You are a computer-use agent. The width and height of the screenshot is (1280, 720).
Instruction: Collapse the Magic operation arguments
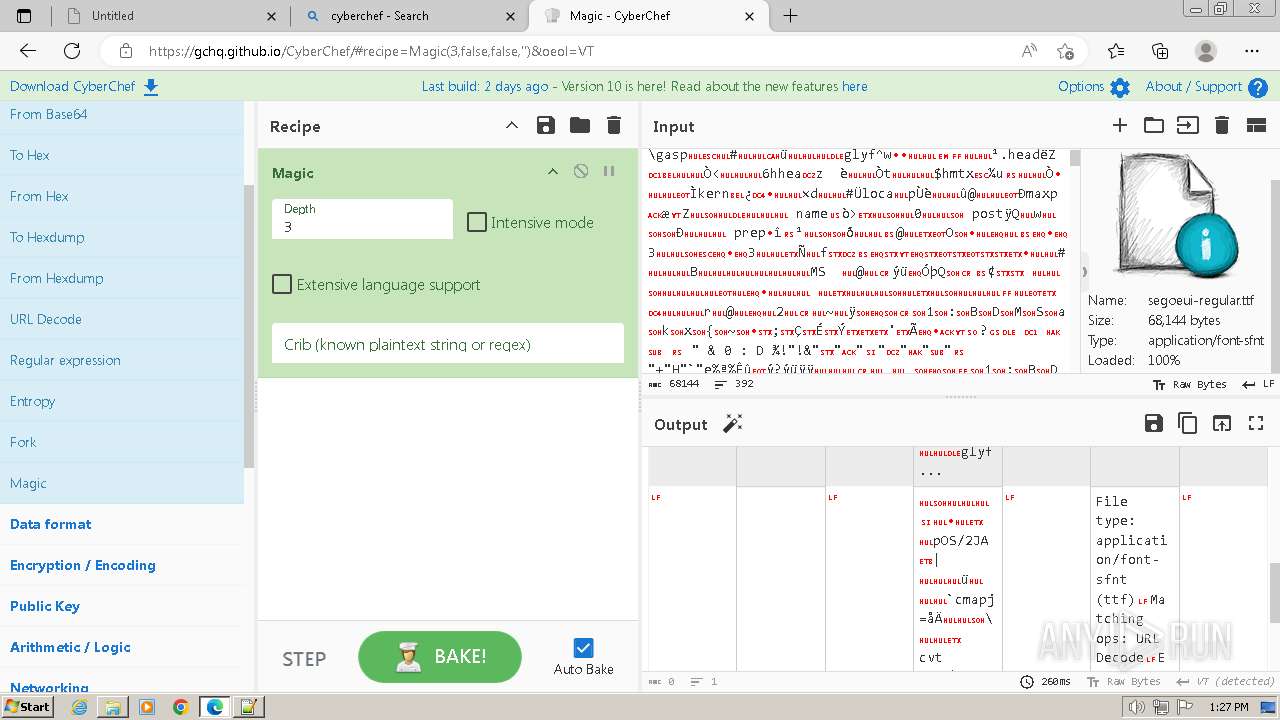[x=552, y=172]
